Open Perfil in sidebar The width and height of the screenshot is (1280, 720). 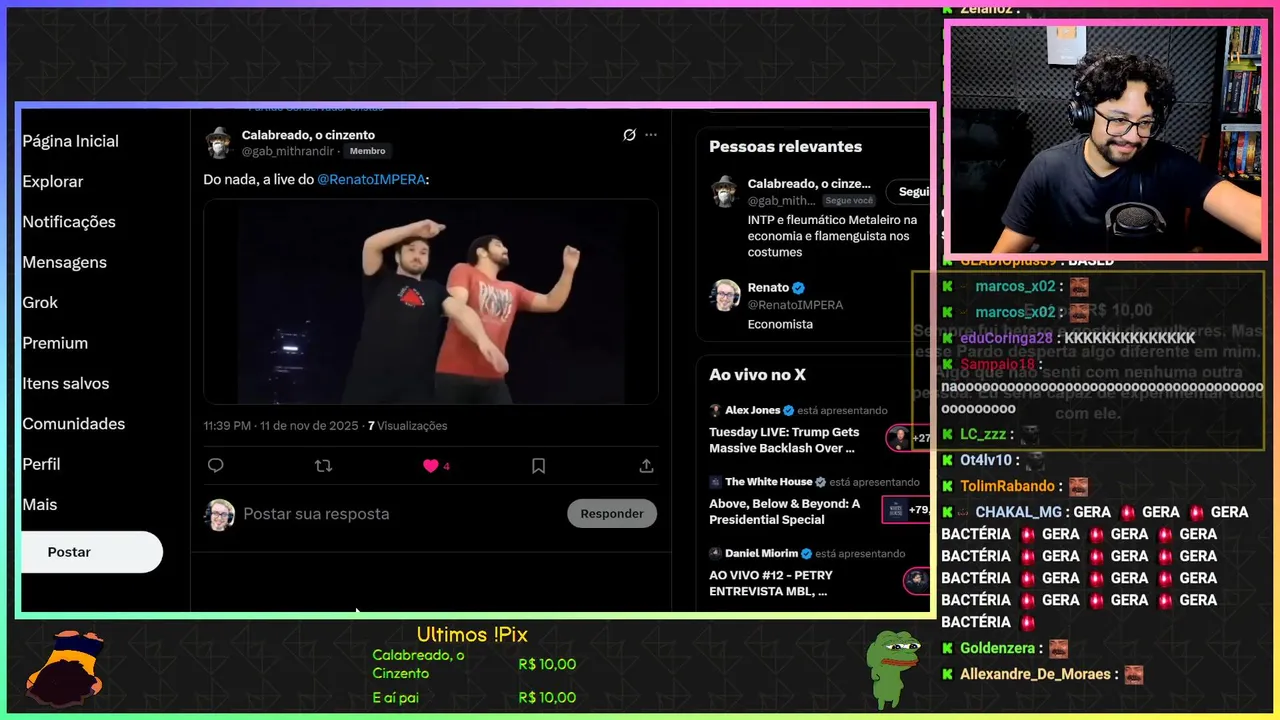pos(41,464)
